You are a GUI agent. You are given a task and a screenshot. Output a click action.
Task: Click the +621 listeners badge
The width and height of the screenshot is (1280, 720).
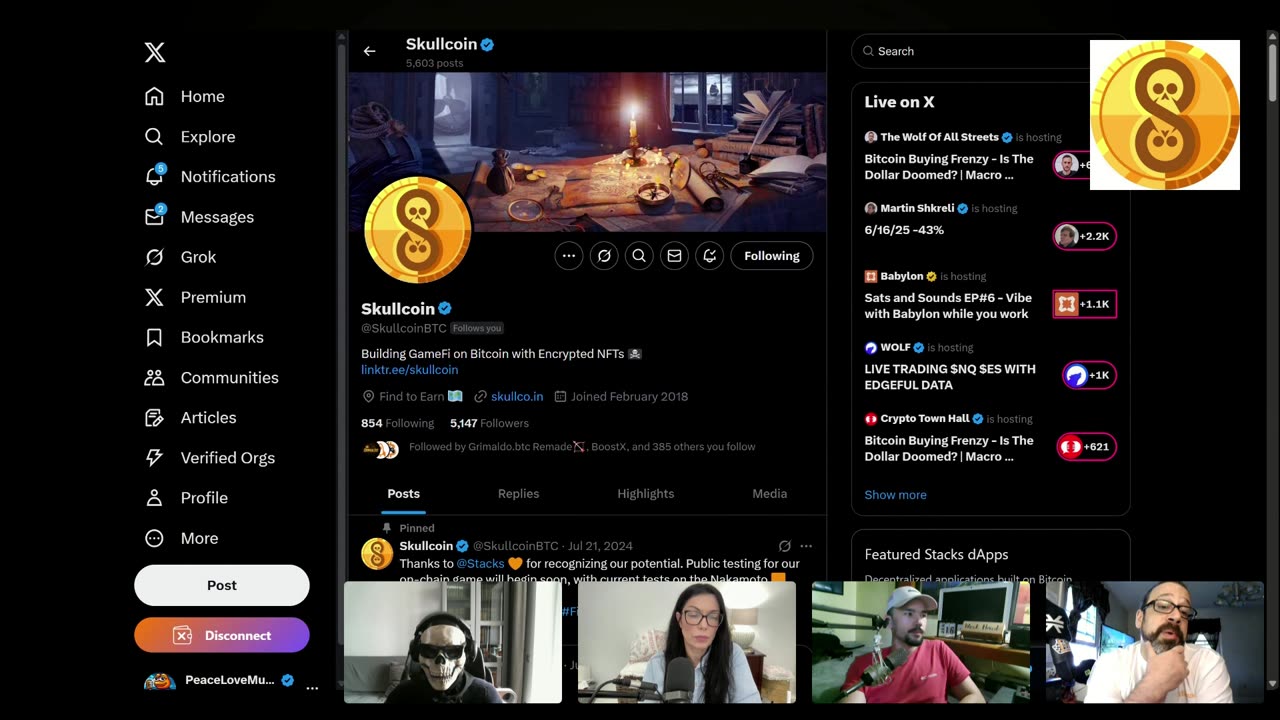[1086, 447]
